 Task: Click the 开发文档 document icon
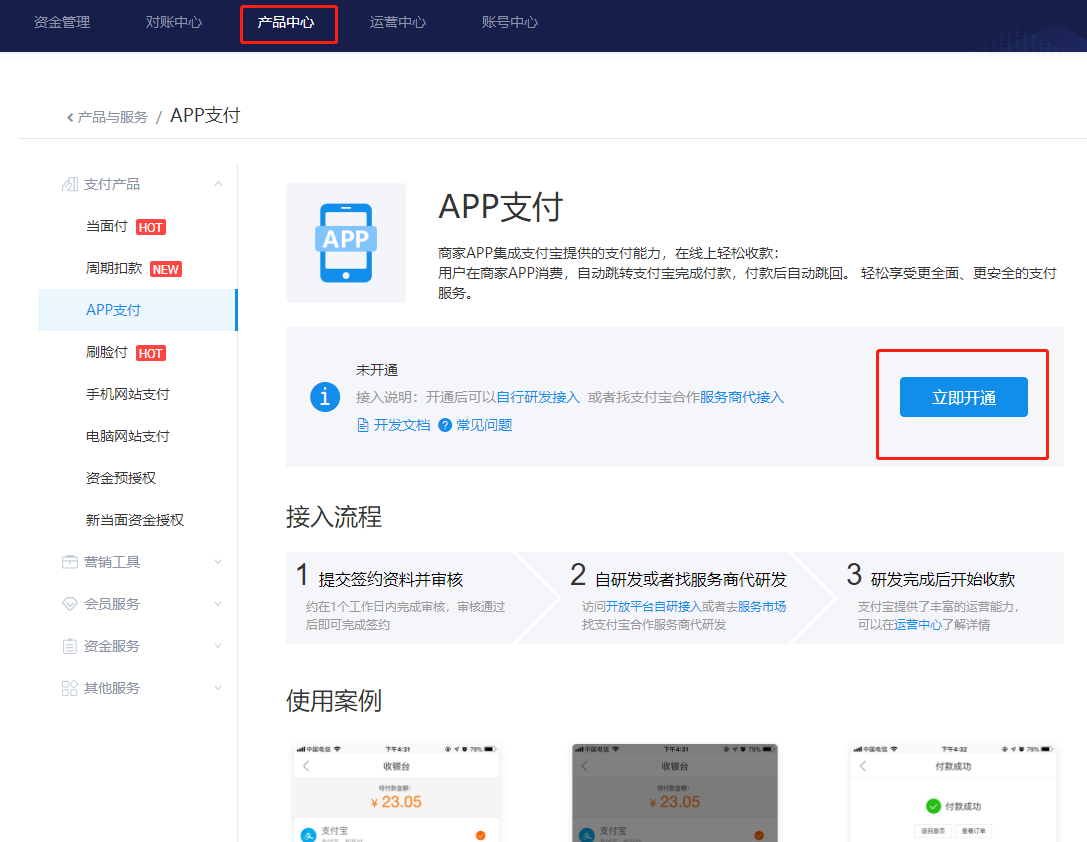(363, 425)
